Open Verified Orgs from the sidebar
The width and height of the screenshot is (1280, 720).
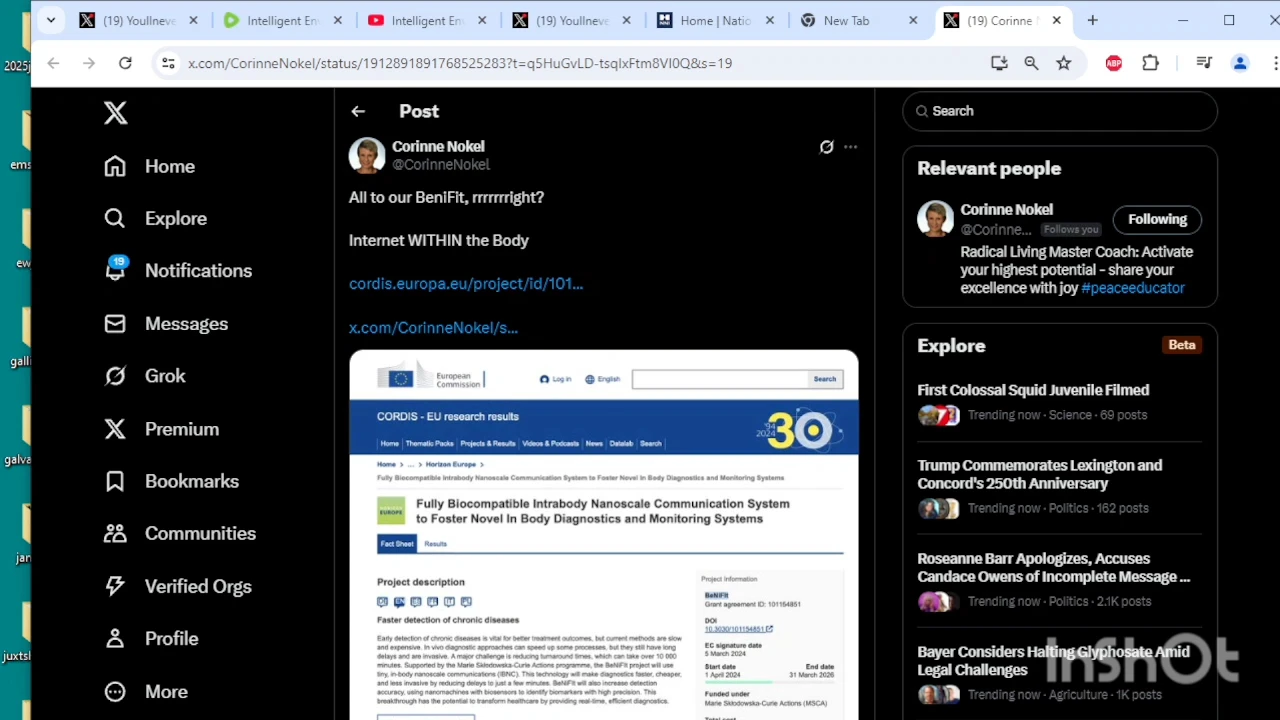click(x=178, y=586)
